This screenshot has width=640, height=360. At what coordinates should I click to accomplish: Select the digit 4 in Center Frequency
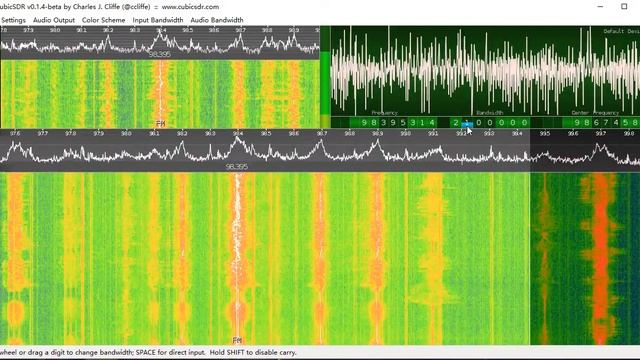616,122
